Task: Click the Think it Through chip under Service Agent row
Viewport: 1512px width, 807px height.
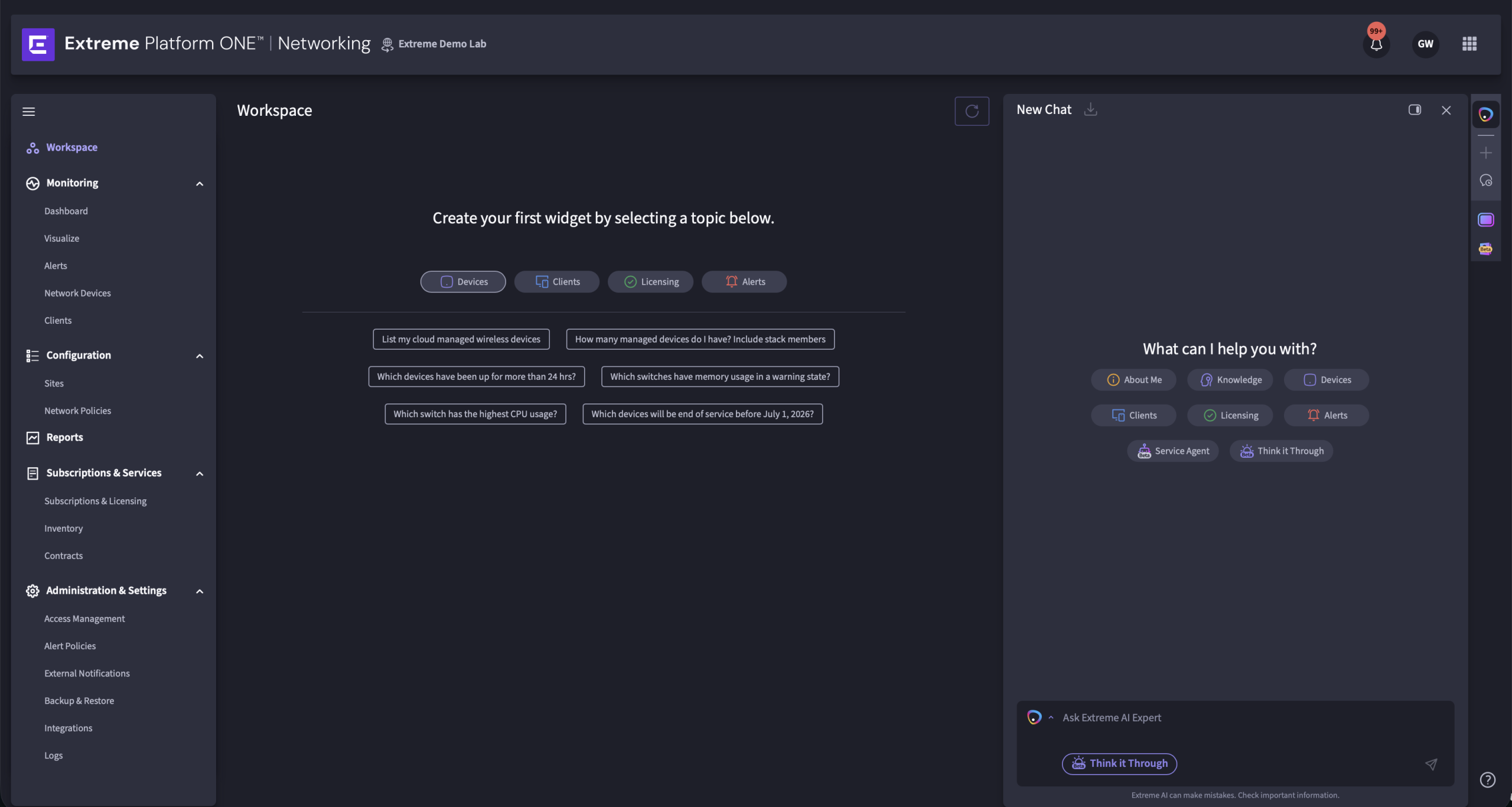Action: tap(1281, 451)
